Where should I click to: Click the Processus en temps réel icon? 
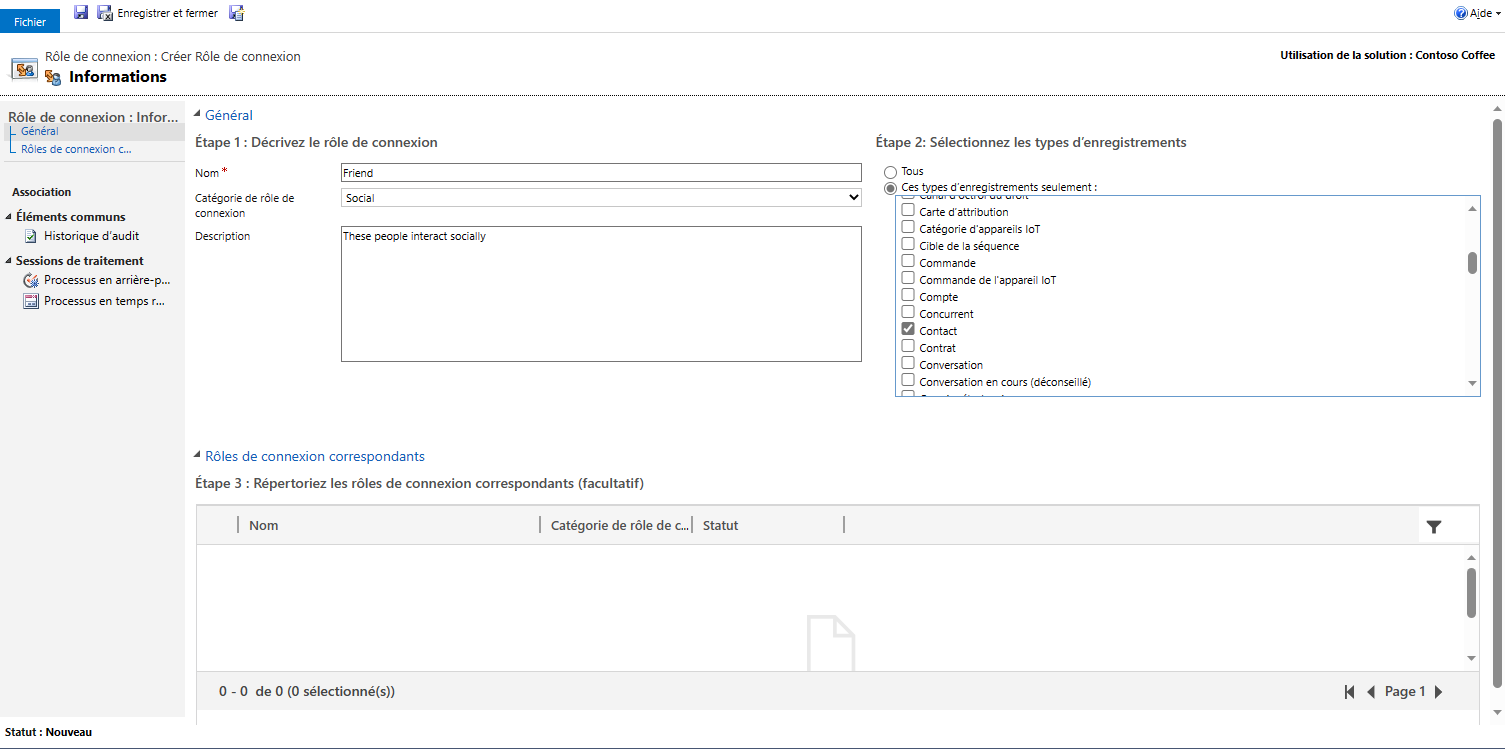tap(31, 301)
